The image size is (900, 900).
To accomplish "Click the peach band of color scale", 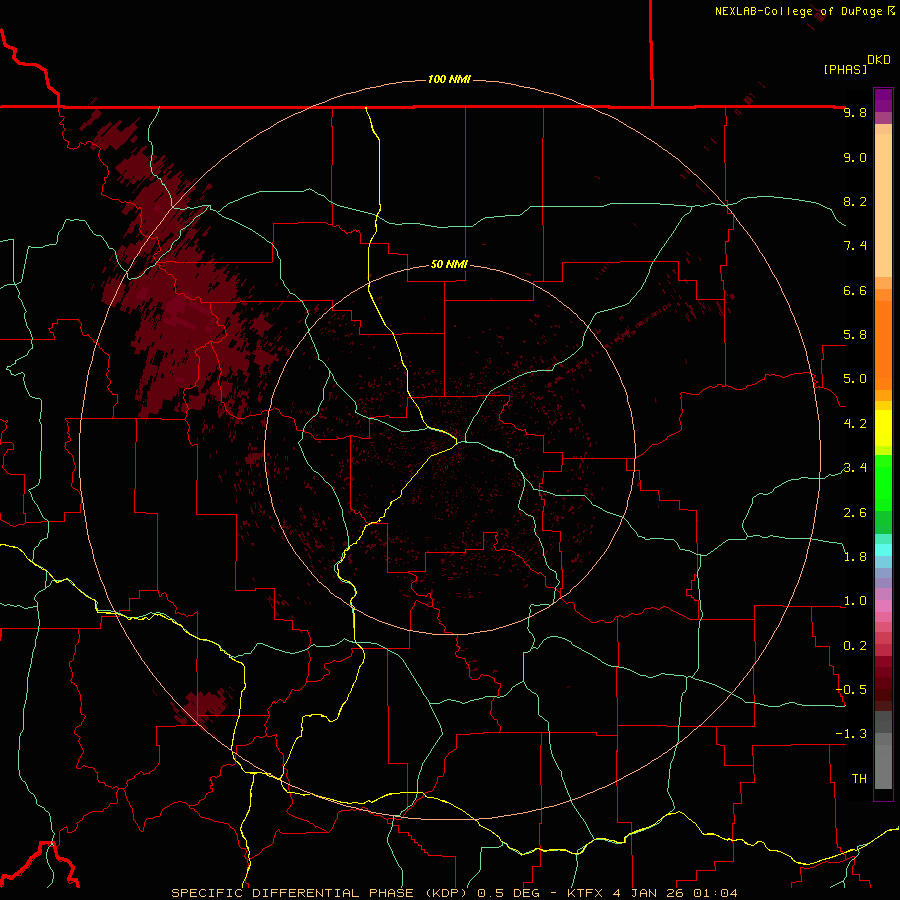I will point(883,205).
